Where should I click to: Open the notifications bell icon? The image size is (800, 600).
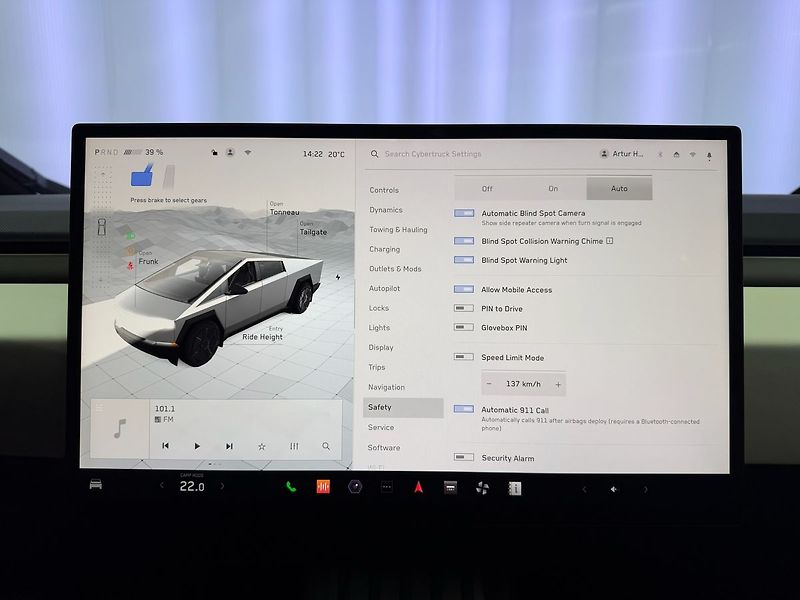click(709, 156)
